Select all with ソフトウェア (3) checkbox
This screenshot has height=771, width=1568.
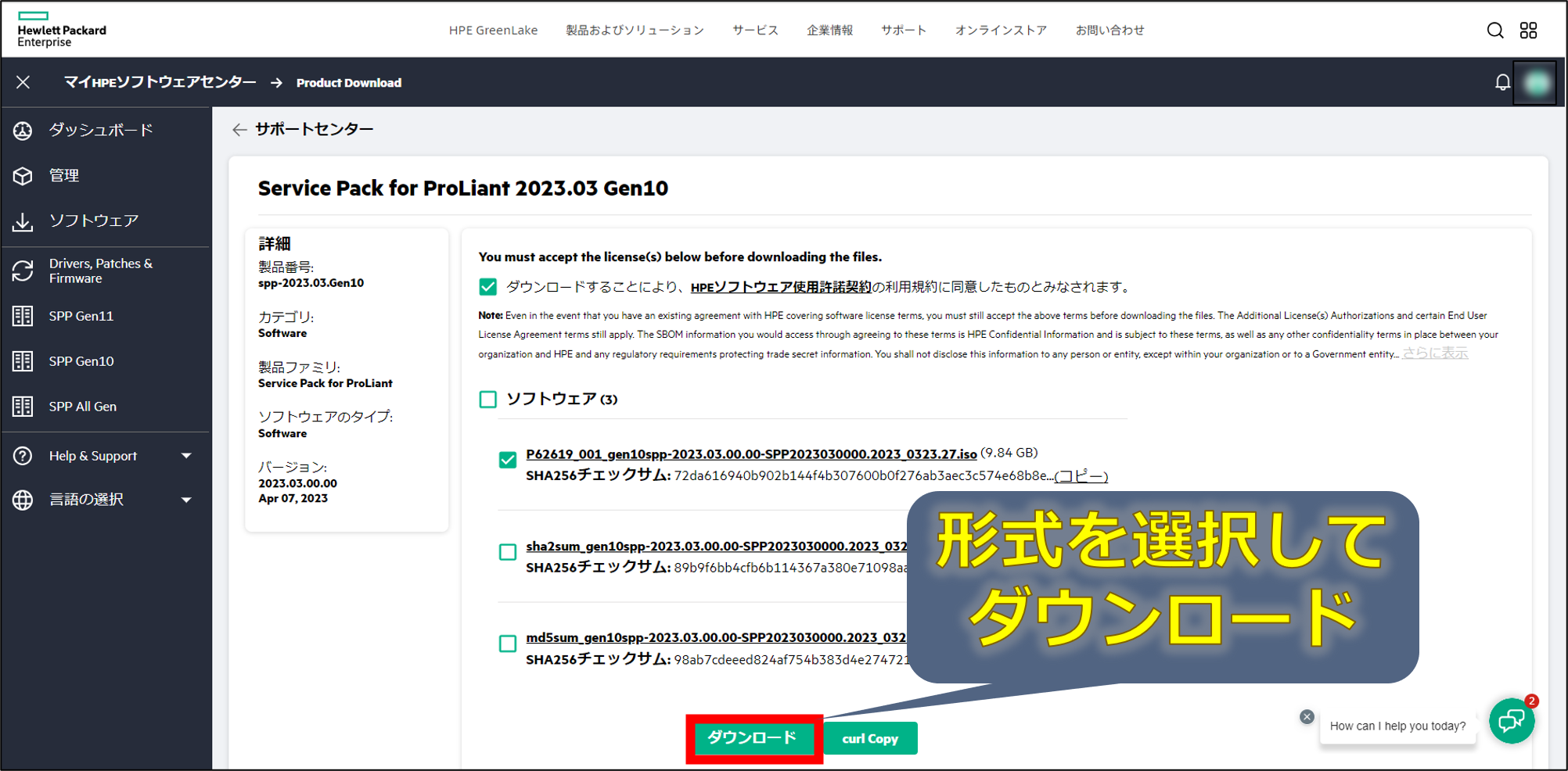coord(487,400)
